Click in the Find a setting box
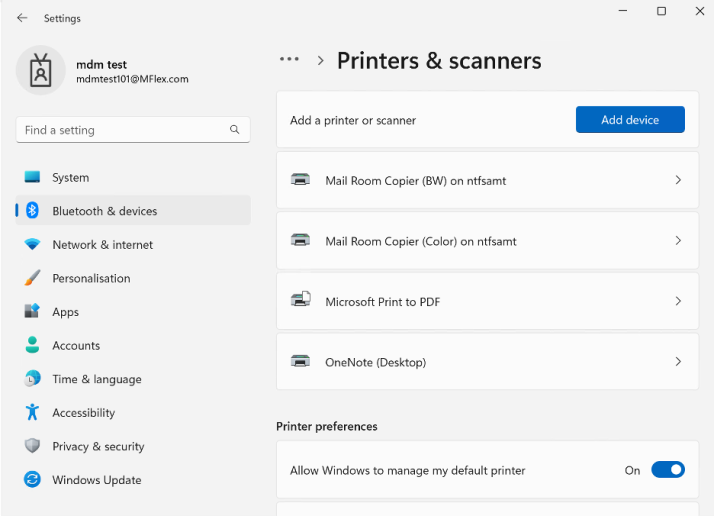The image size is (714, 516). (x=133, y=130)
